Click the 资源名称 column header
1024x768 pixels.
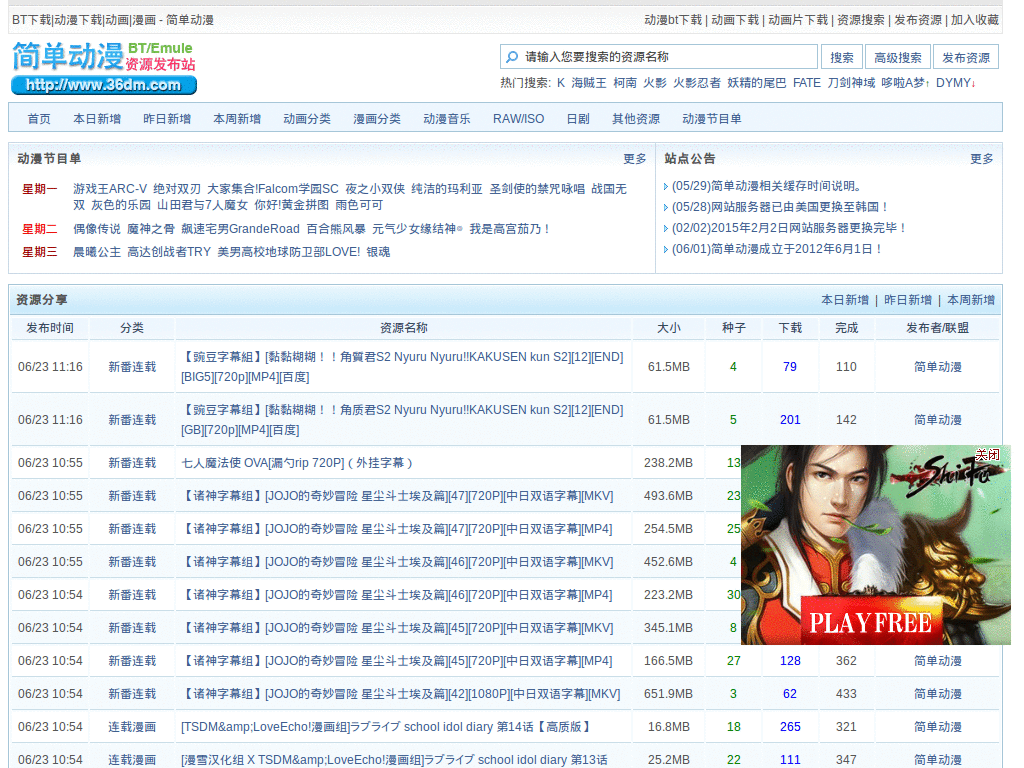[404, 328]
